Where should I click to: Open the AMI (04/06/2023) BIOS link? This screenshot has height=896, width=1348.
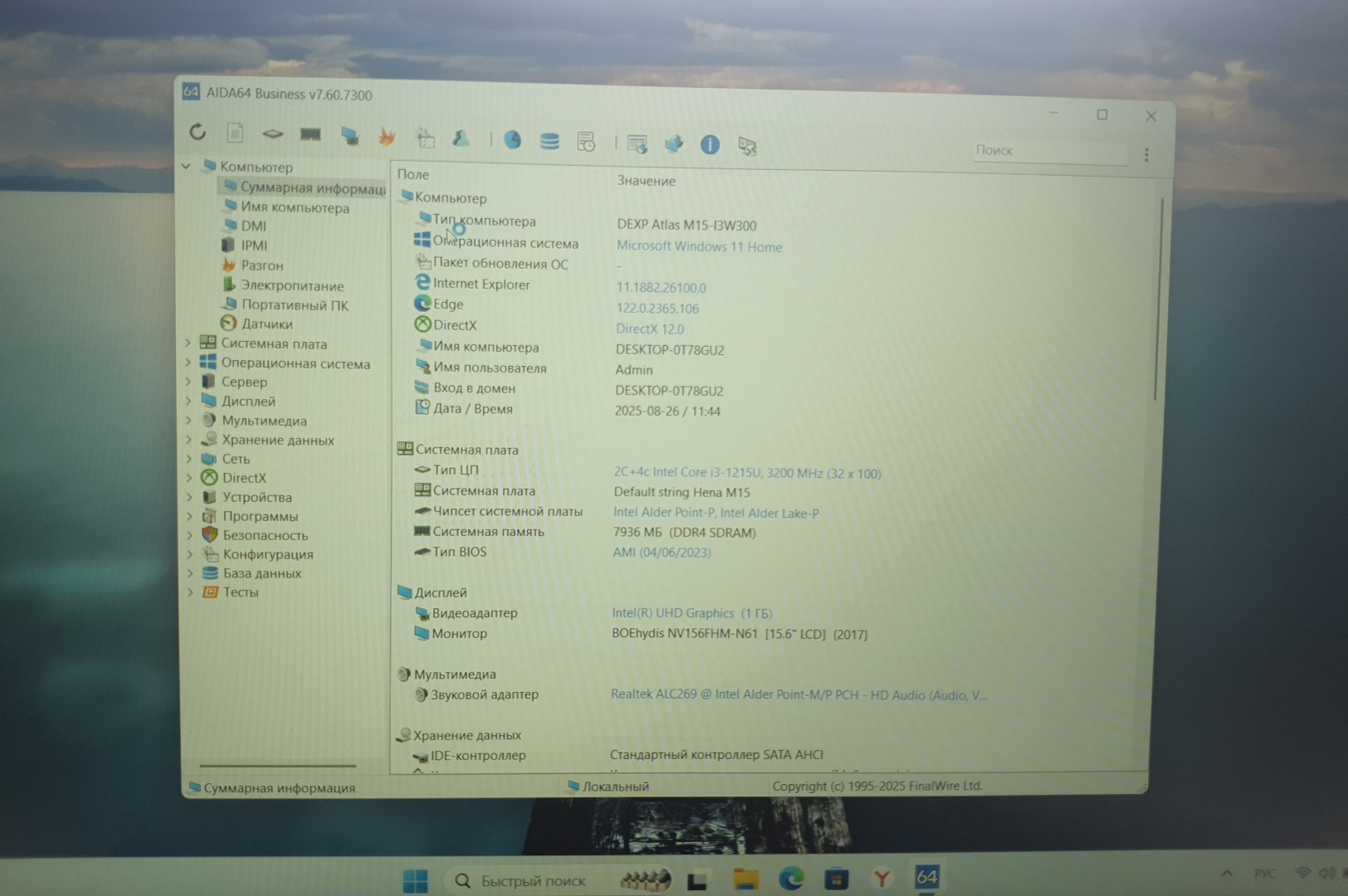click(662, 553)
